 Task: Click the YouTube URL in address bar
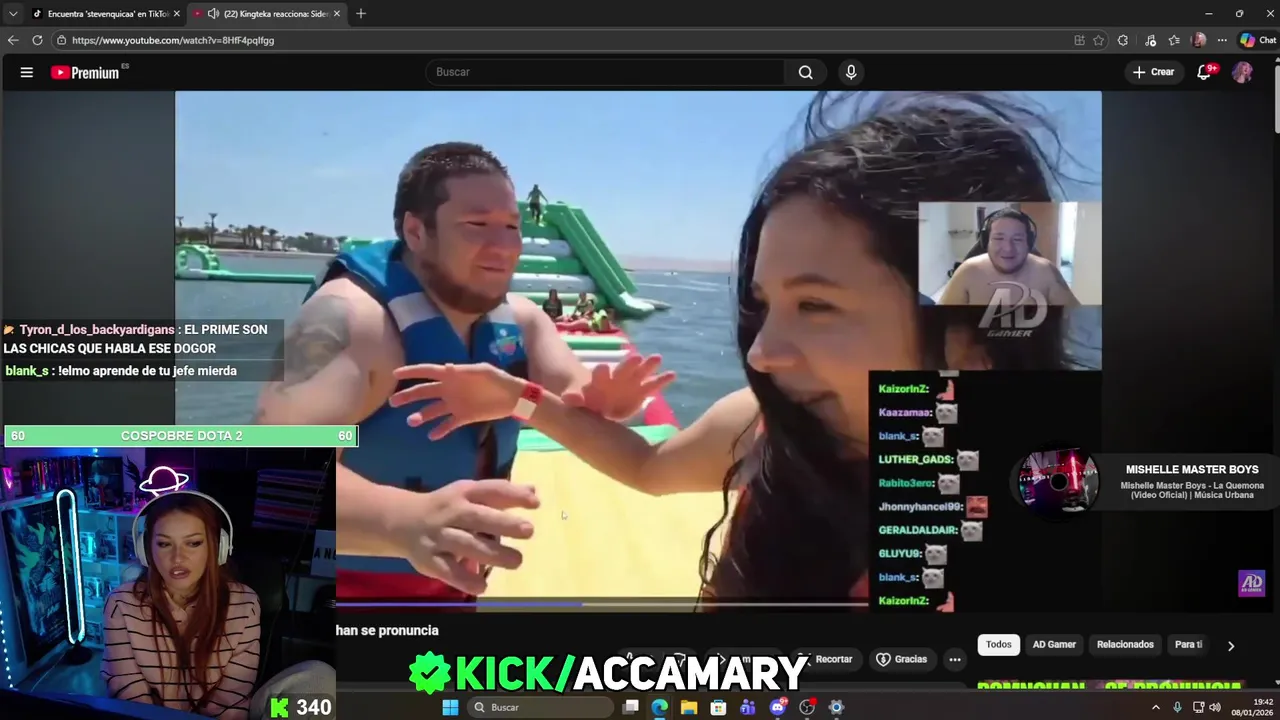173,40
